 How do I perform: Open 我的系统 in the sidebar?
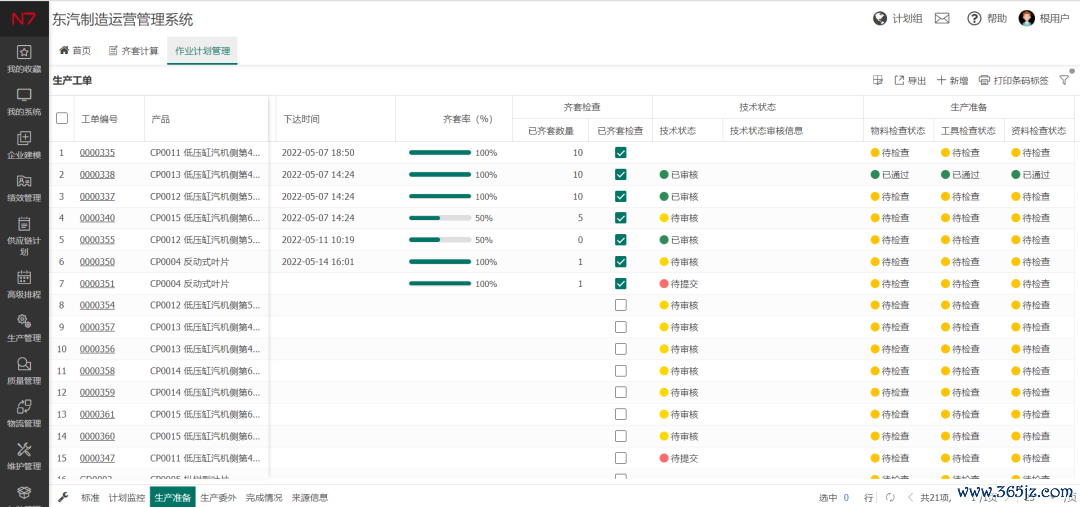24,102
